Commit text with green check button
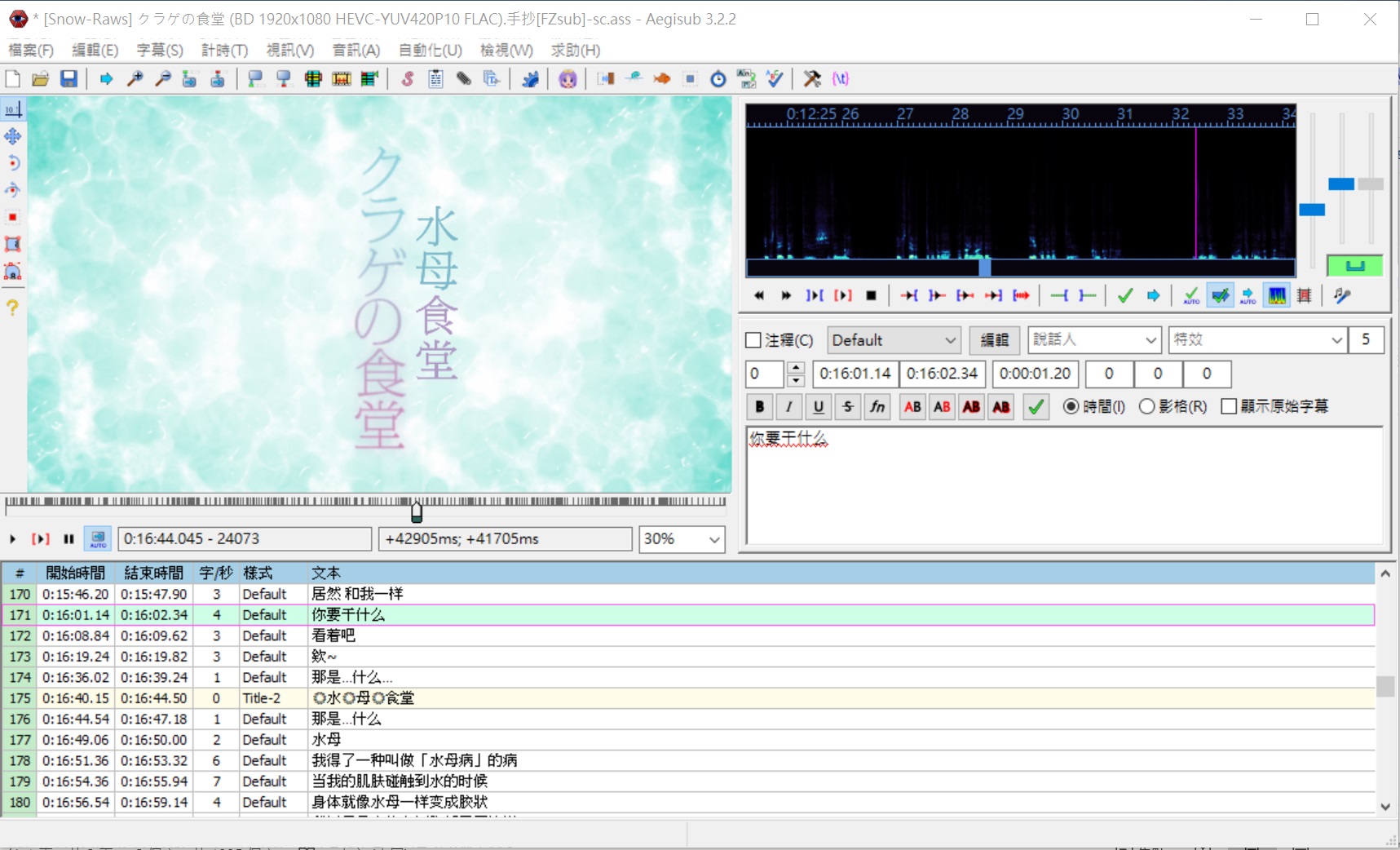This screenshot has width=1400, height=850. pos(1036,406)
